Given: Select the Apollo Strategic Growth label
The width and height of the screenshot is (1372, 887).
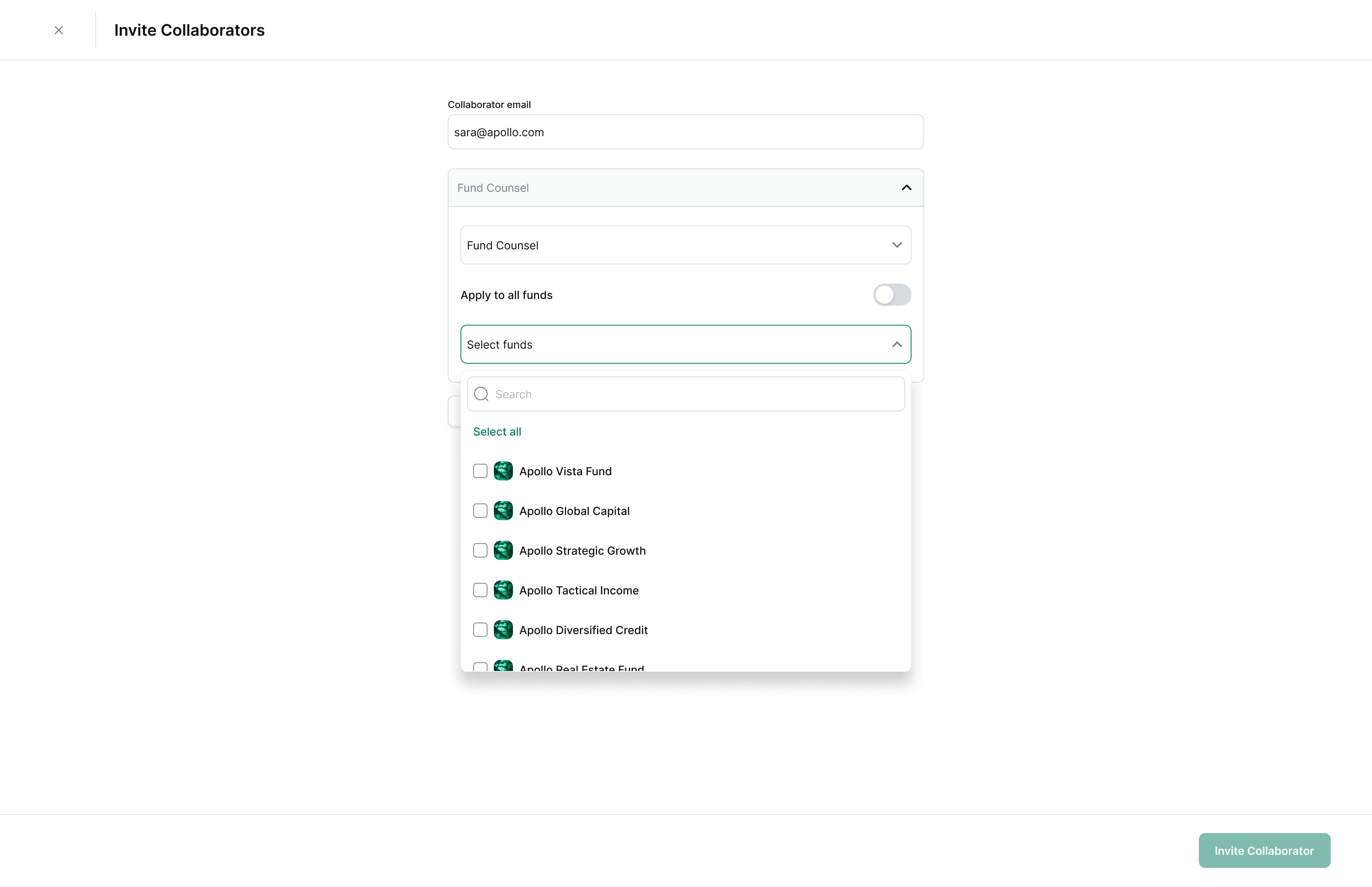Looking at the screenshot, I should pyautogui.click(x=583, y=551).
